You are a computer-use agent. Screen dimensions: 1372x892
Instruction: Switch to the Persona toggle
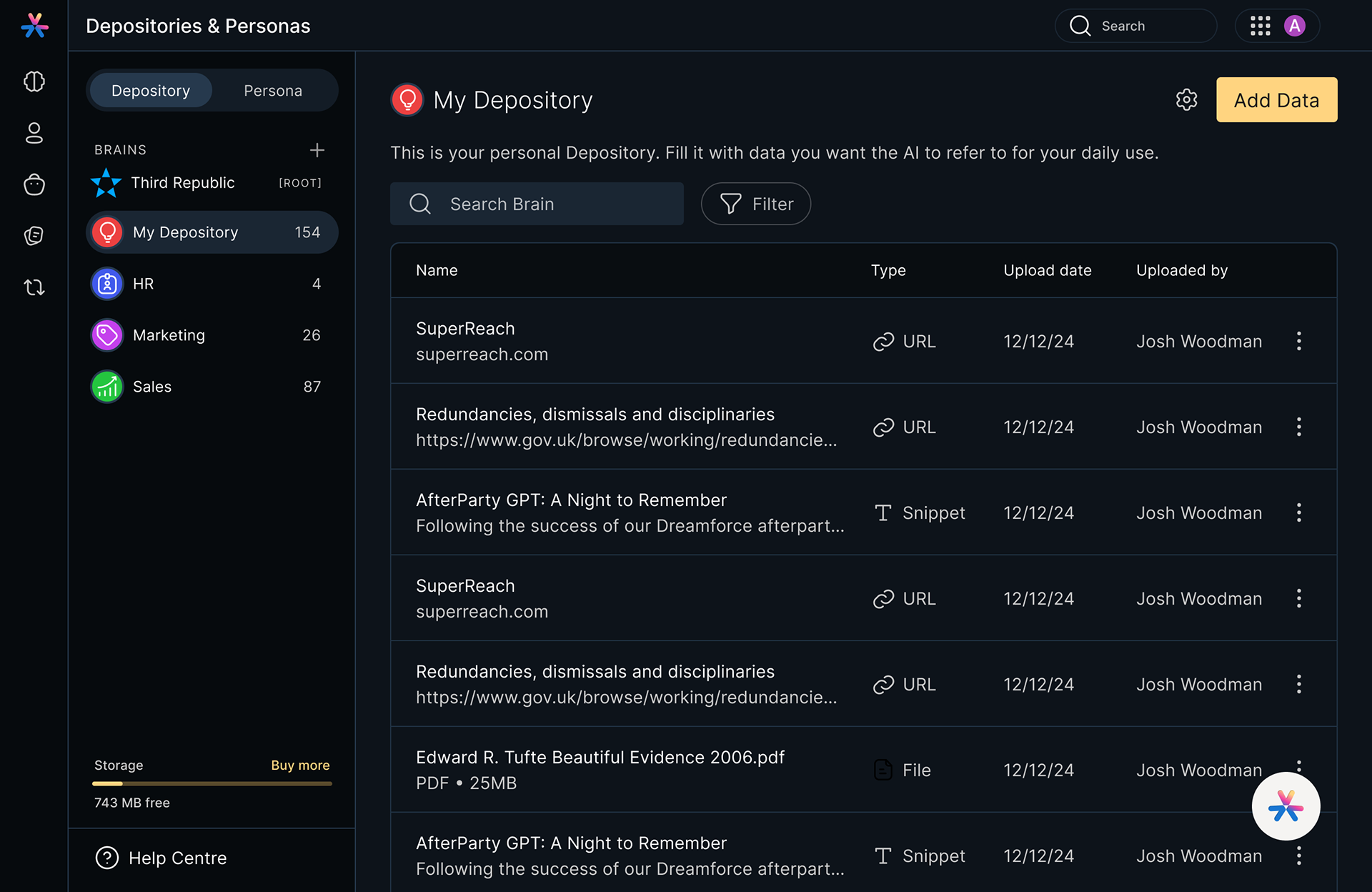(x=273, y=91)
